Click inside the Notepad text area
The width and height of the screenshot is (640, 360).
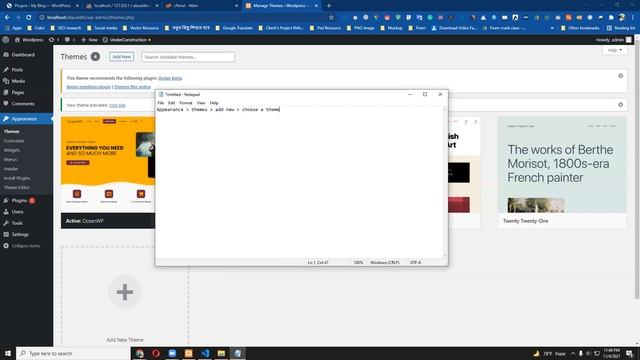pyautogui.click(x=299, y=182)
